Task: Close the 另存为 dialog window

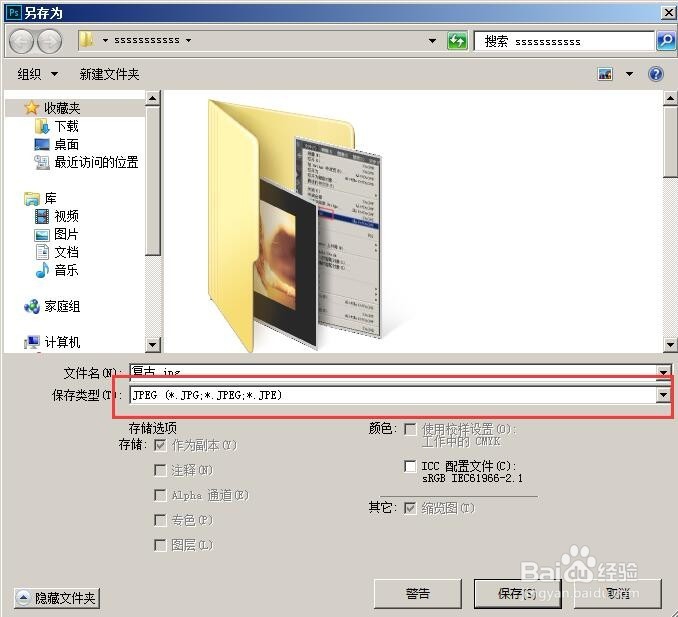Action: coord(668,13)
